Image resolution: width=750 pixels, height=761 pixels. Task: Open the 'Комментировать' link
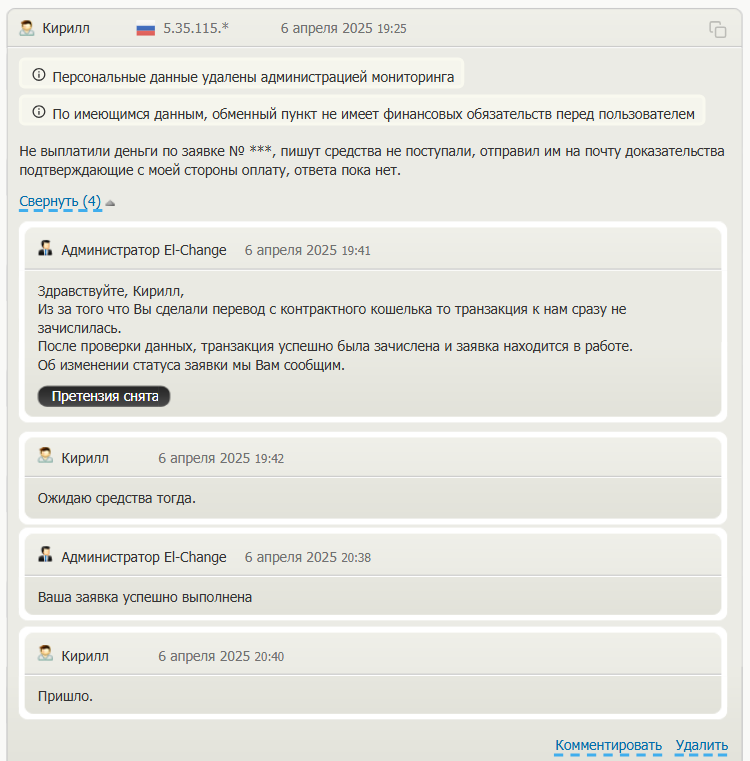[x=608, y=745]
